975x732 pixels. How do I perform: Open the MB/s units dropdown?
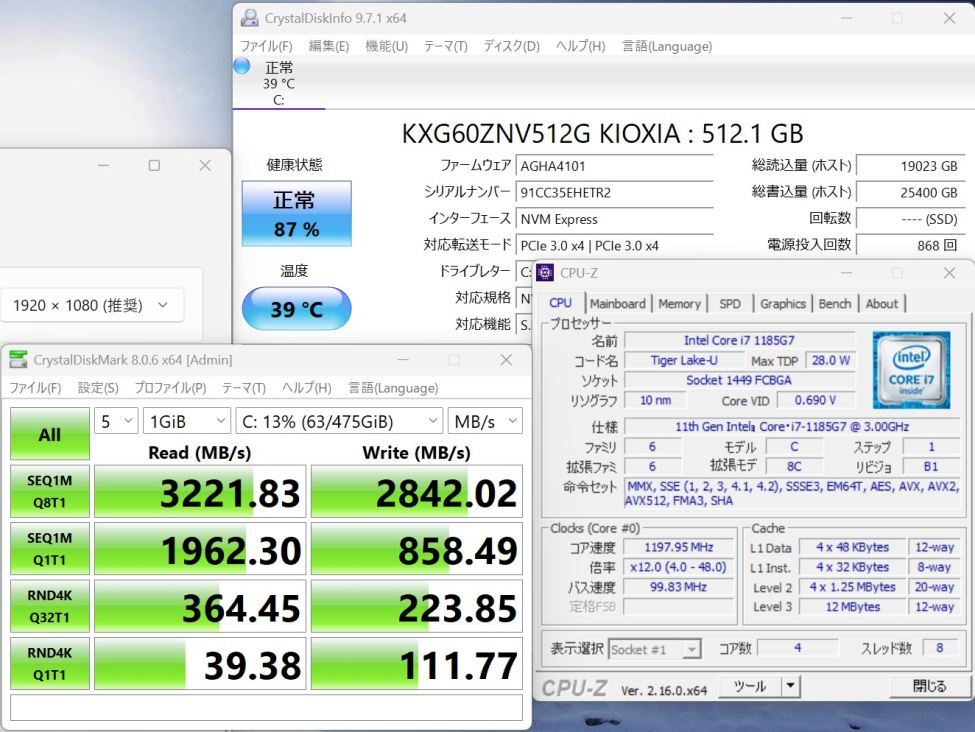(486, 421)
